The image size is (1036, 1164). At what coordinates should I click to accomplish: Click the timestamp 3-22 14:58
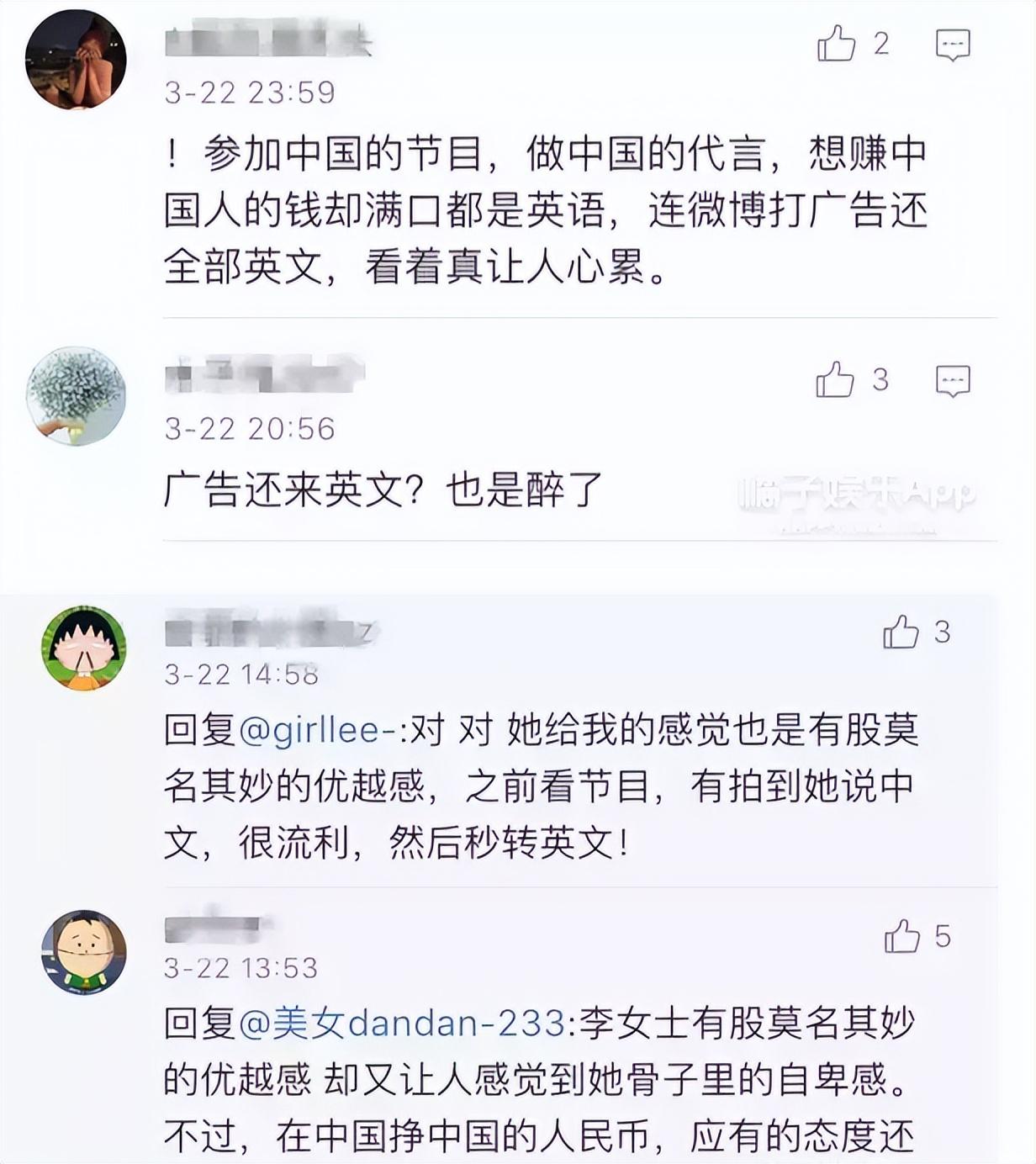(241, 675)
